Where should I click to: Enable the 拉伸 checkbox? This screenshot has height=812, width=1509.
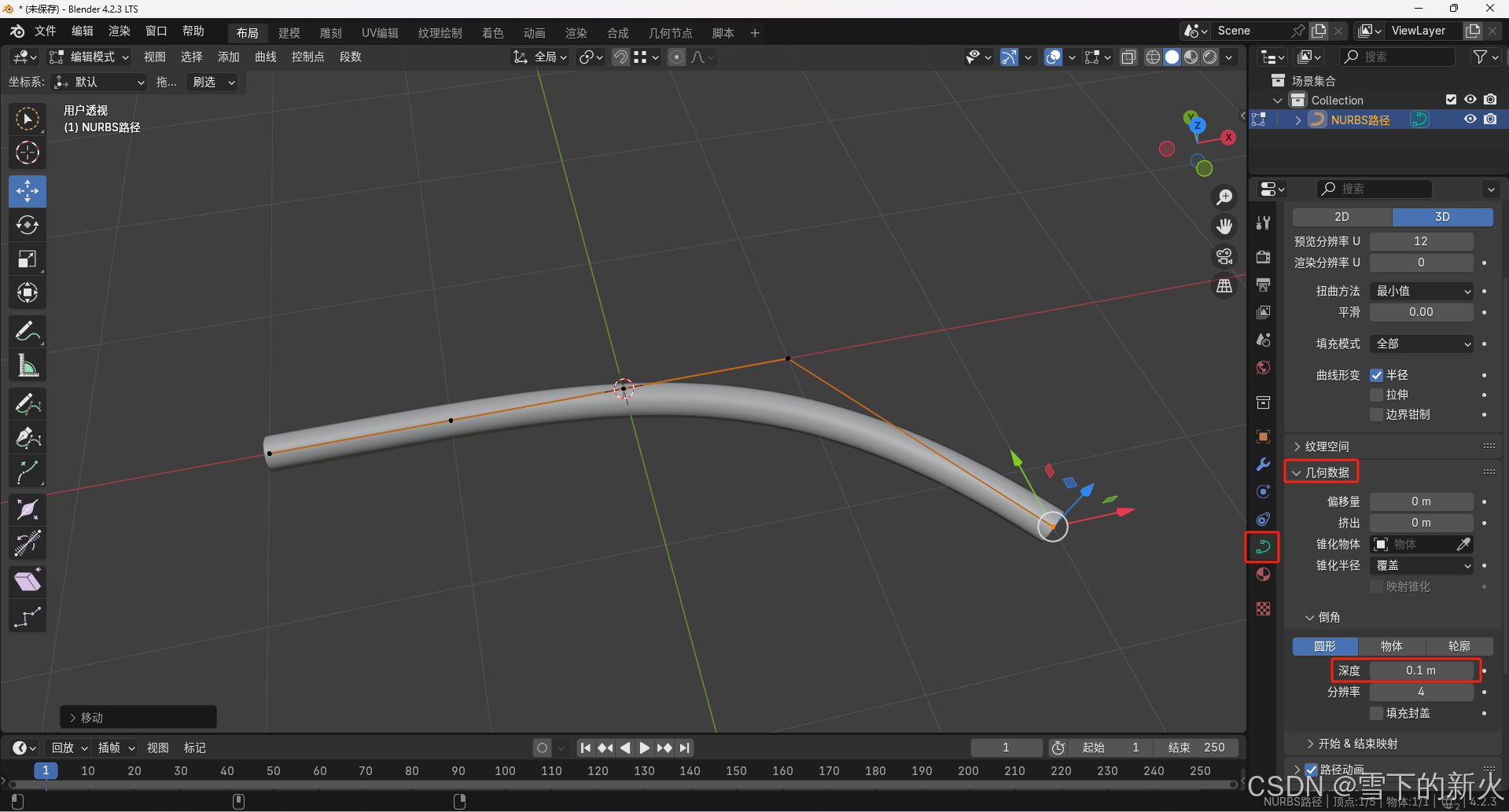pyautogui.click(x=1376, y=395)
